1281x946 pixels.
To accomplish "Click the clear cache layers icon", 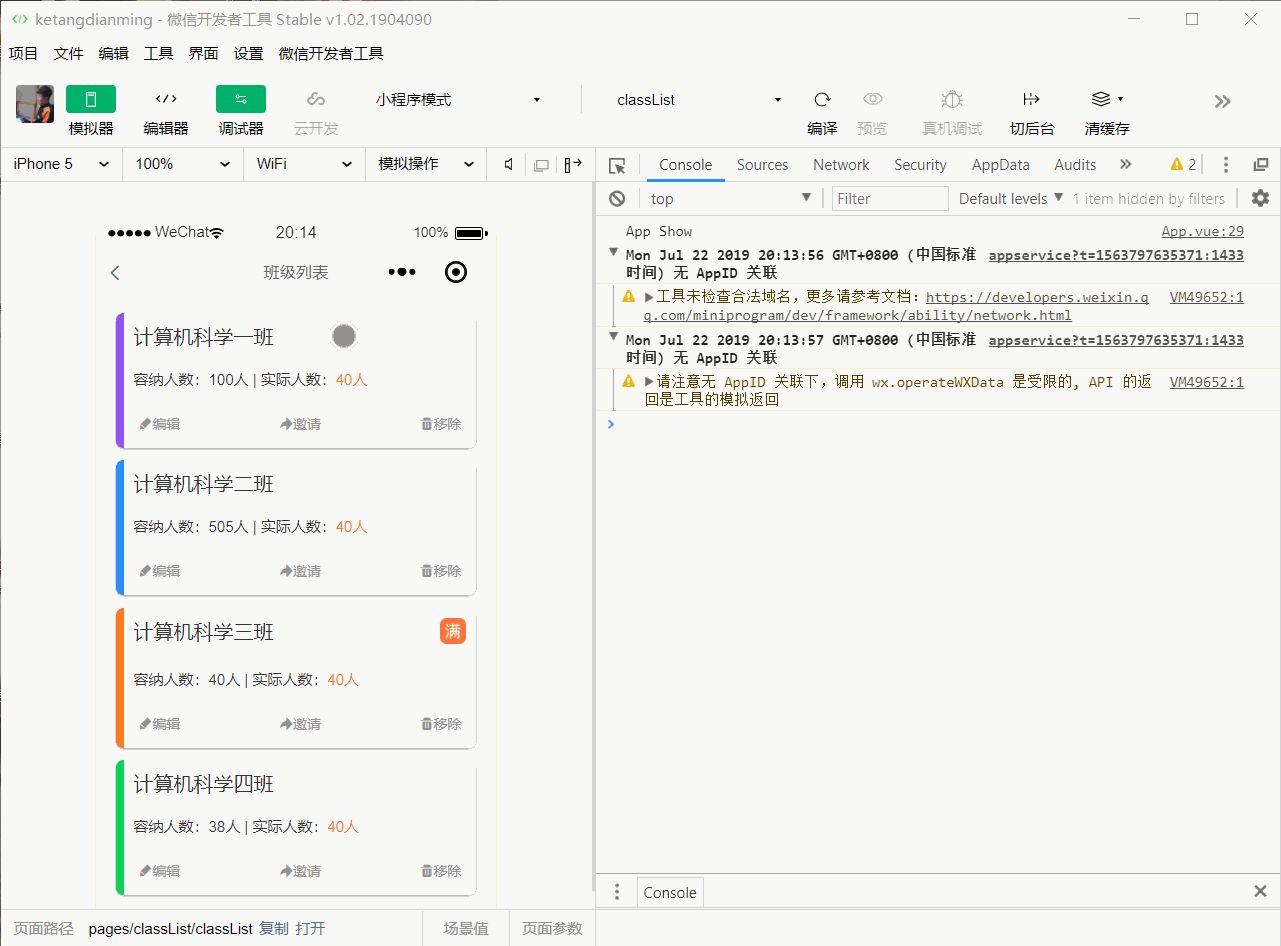I will (x=1101, y=99).
